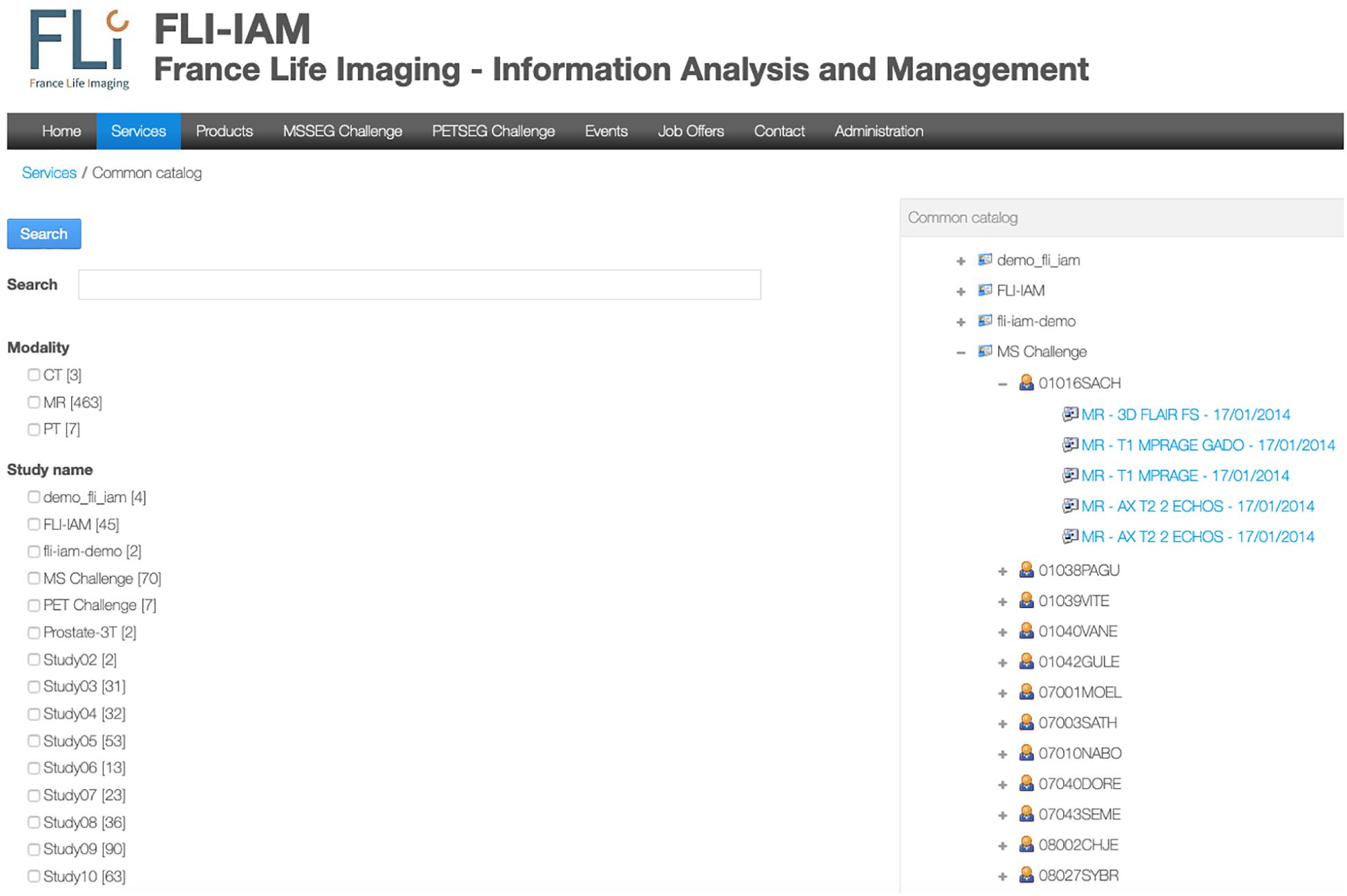Check the Study08 [36] checkbox

pos(34,822)
